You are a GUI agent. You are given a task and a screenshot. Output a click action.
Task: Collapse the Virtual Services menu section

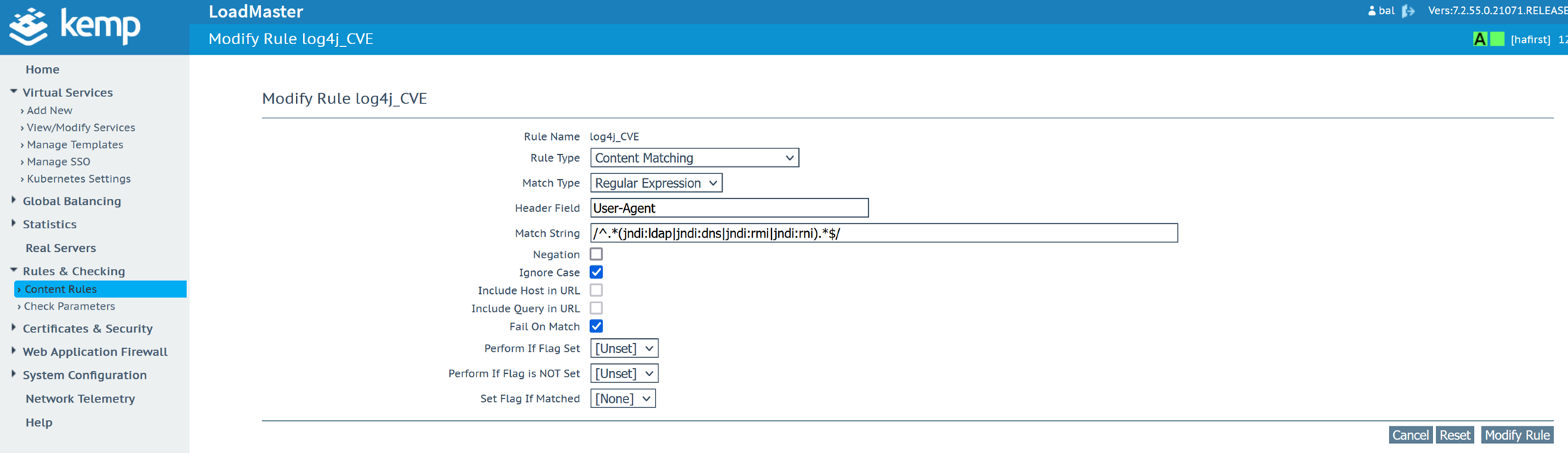click(67, 92)
